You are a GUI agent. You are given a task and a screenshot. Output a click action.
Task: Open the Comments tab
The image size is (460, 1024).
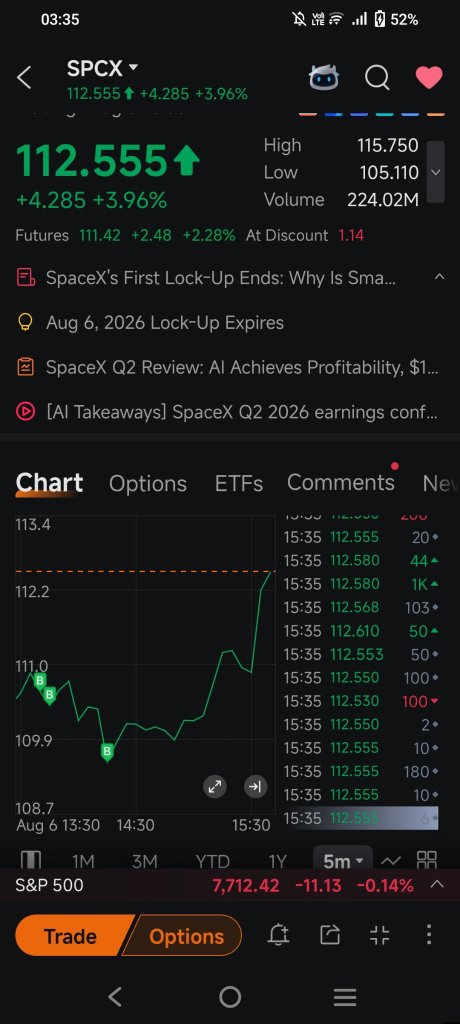click(340, 483)
